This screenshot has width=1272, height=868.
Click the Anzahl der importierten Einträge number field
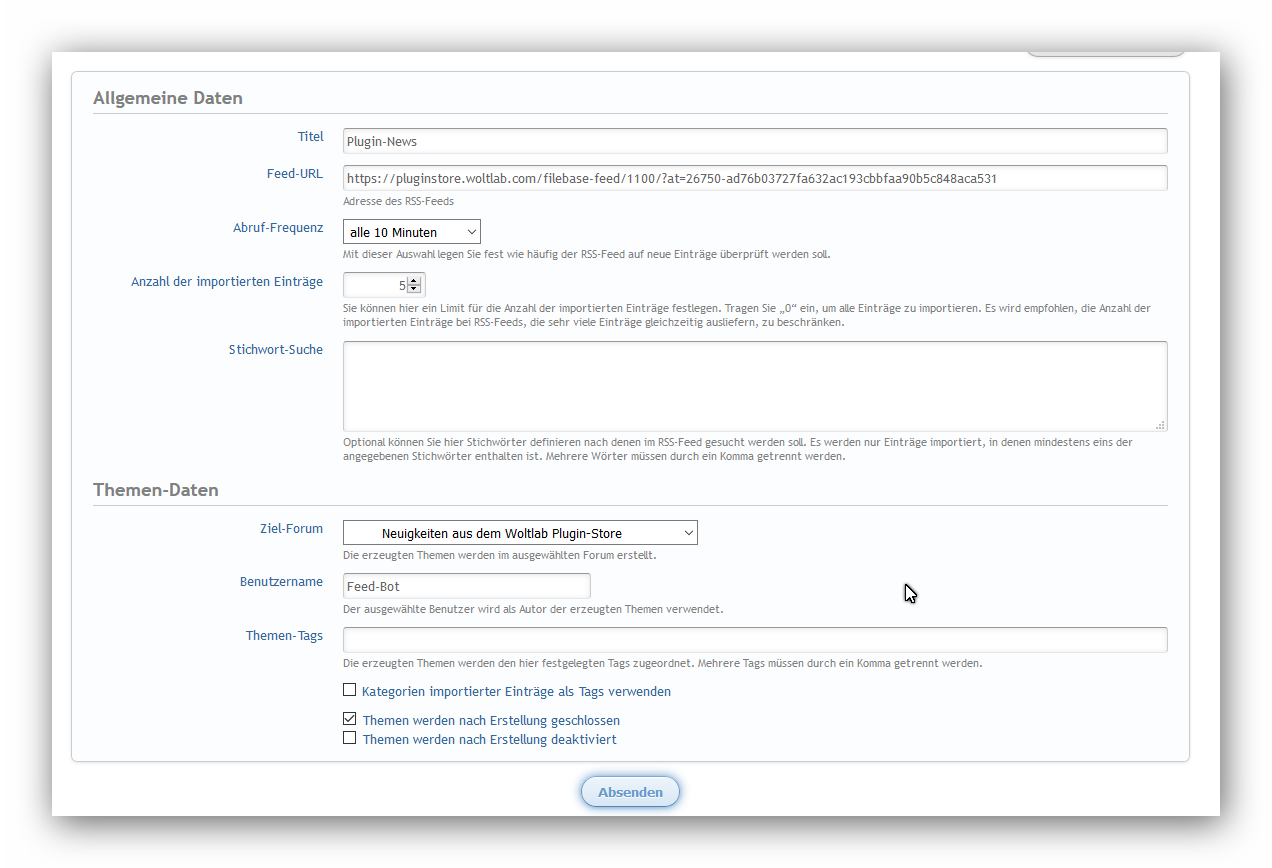375,285
